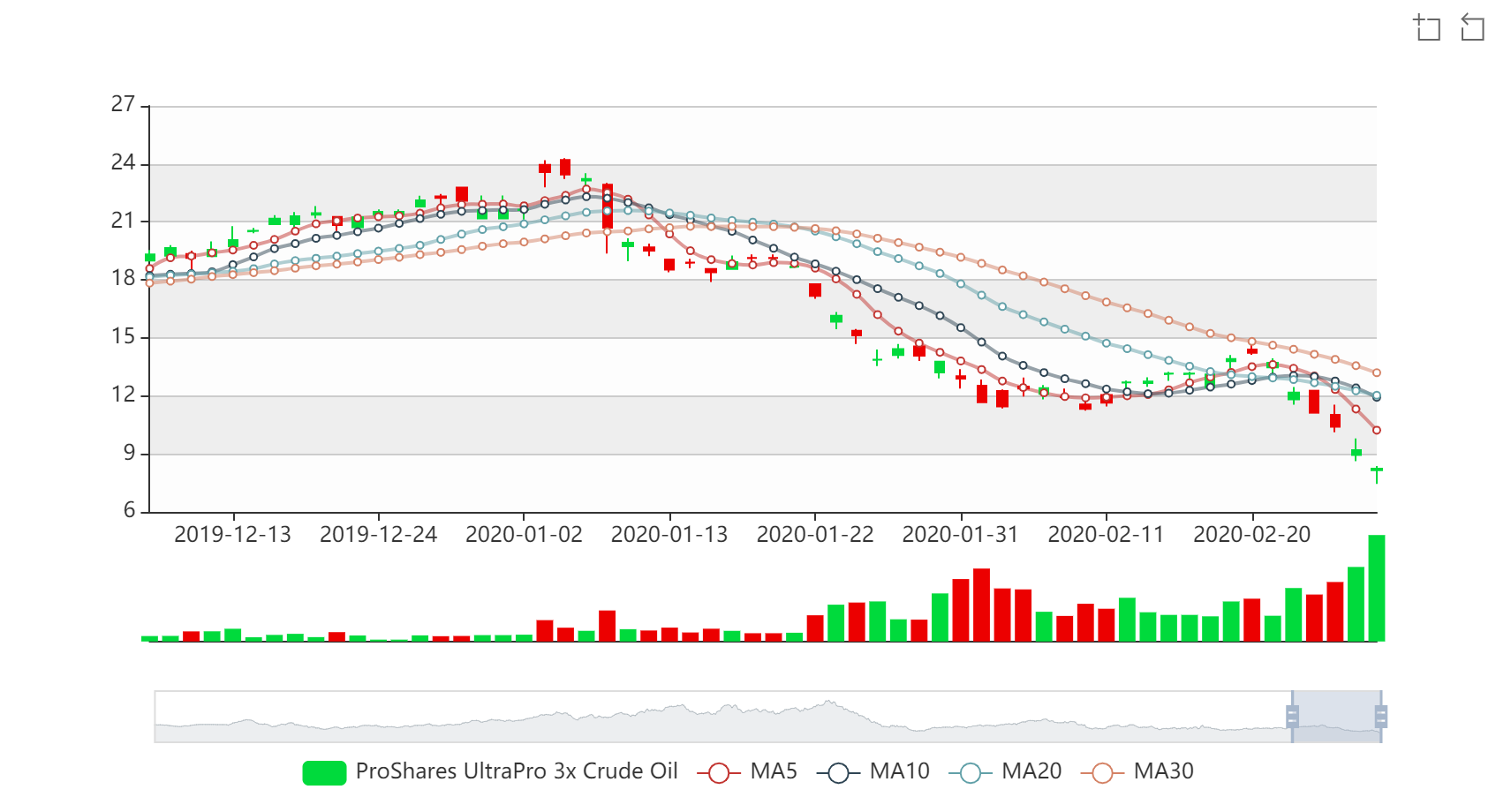The image size is (1496, 812).
Task: Click the x-axis label 2020-01-31
Action: pyautogui.click(x=961, y=535)
